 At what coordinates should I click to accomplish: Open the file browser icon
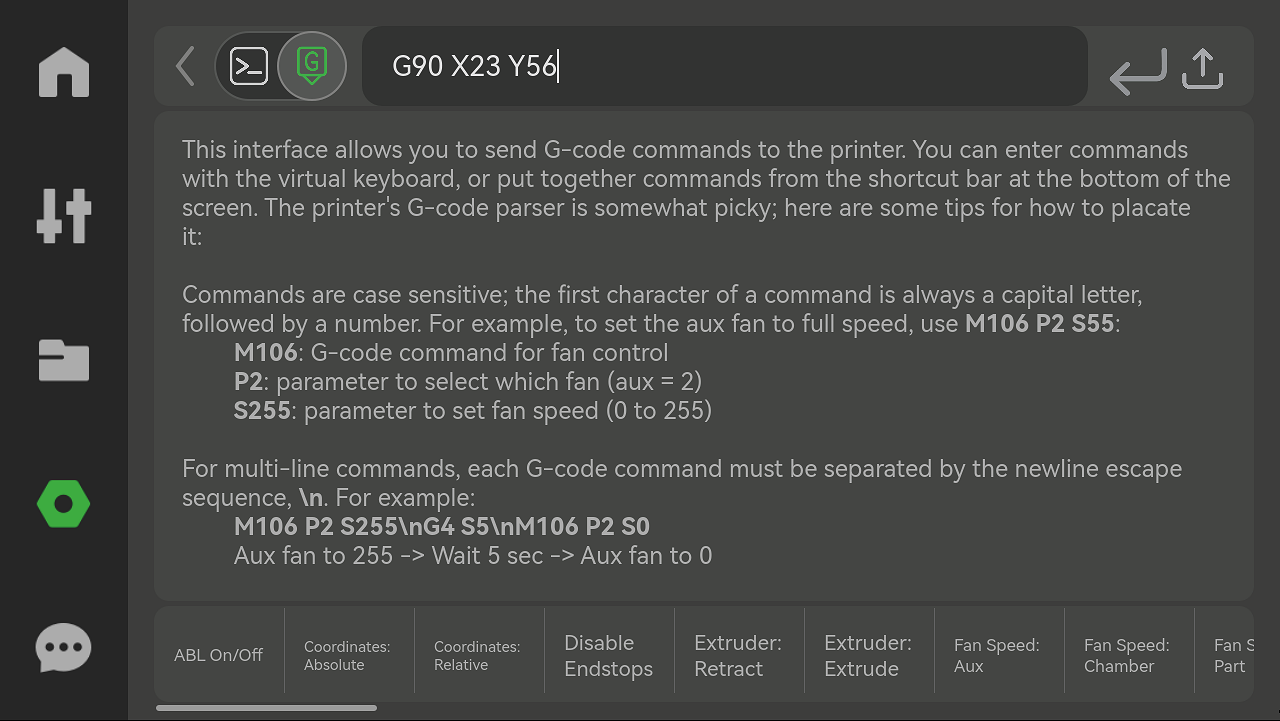63,361
